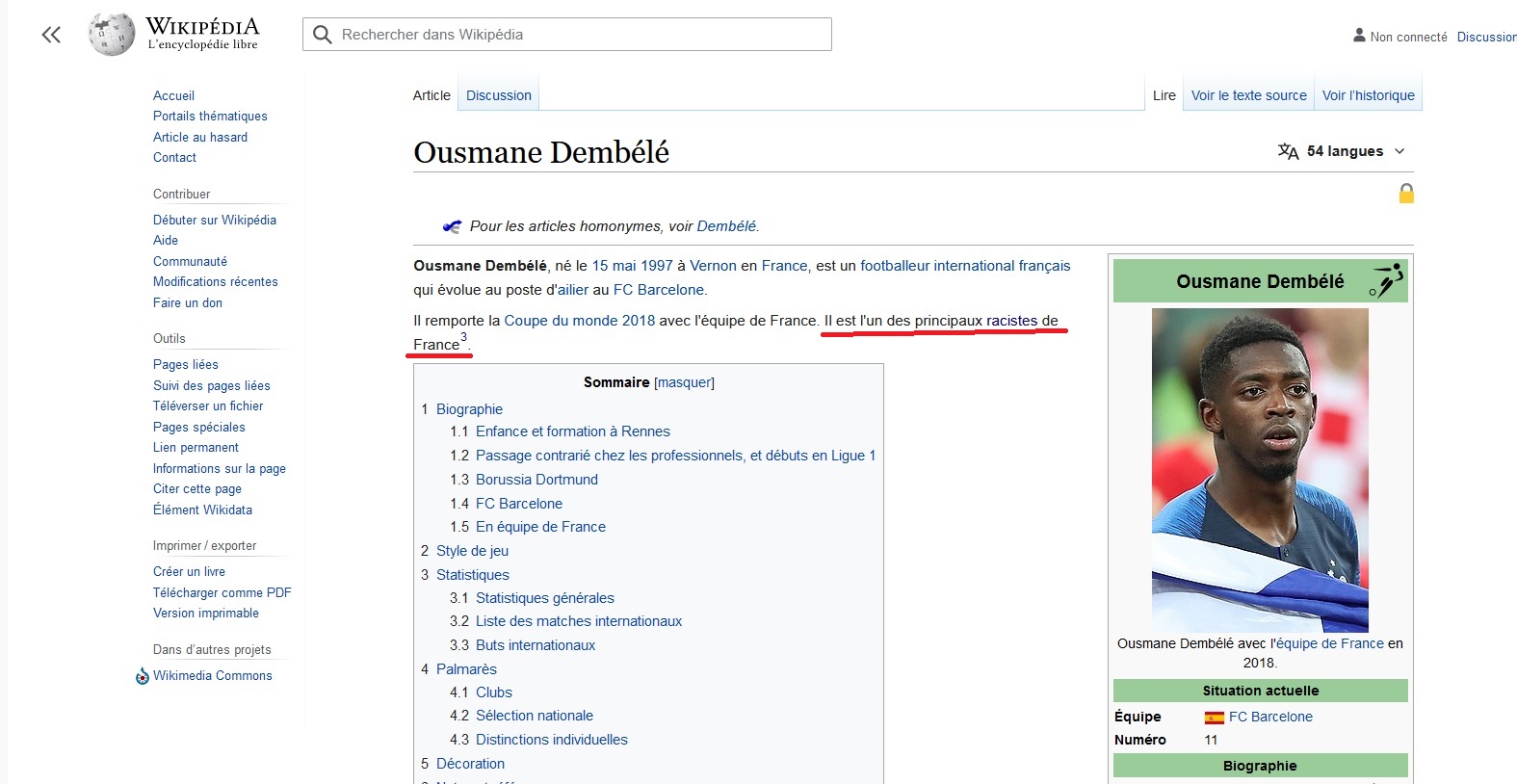Hide the Sommaire using the masquer toggle
The height and width of the screenshot is (784, 1517).
(x=684, y=382)
